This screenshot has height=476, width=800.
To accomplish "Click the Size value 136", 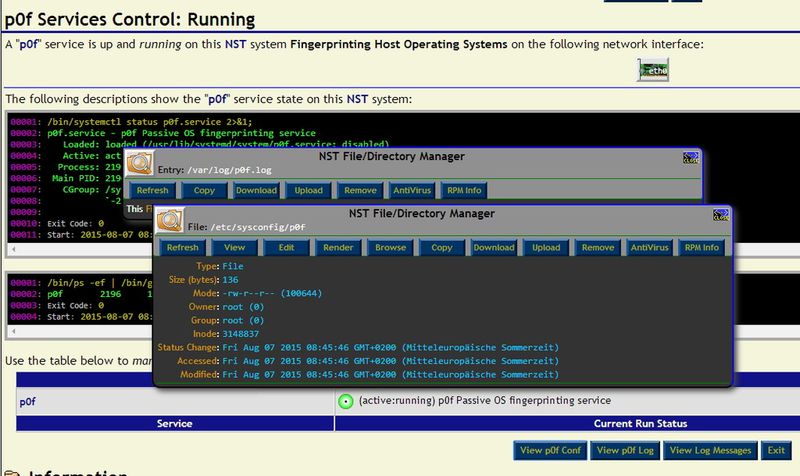I will (x=230, y=280).
